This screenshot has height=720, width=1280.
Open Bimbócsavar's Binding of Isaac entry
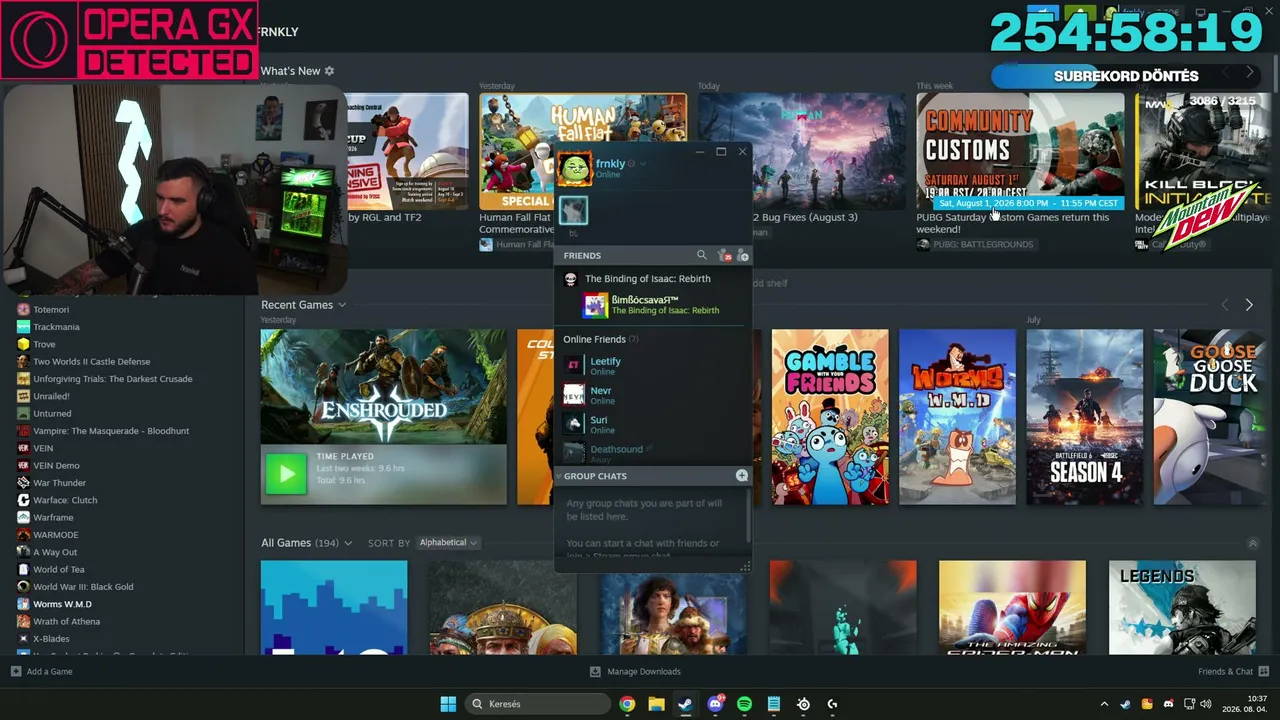pos(652,305)
